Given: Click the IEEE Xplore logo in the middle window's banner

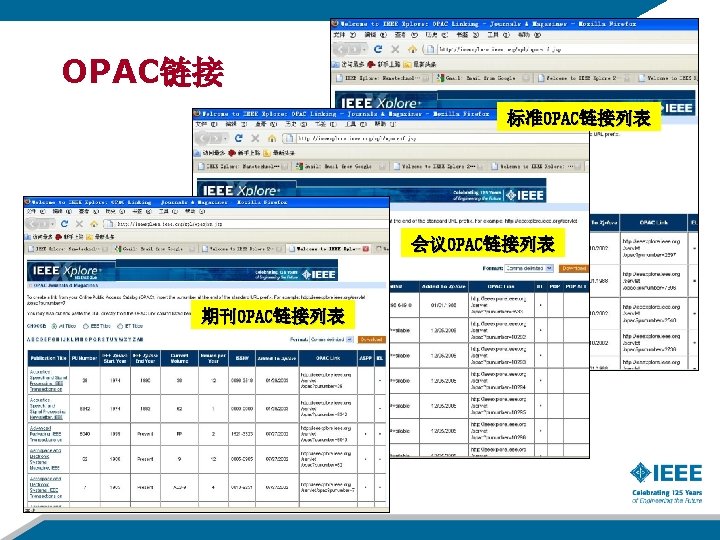Looking at the screenshot, I should point(241,191).
